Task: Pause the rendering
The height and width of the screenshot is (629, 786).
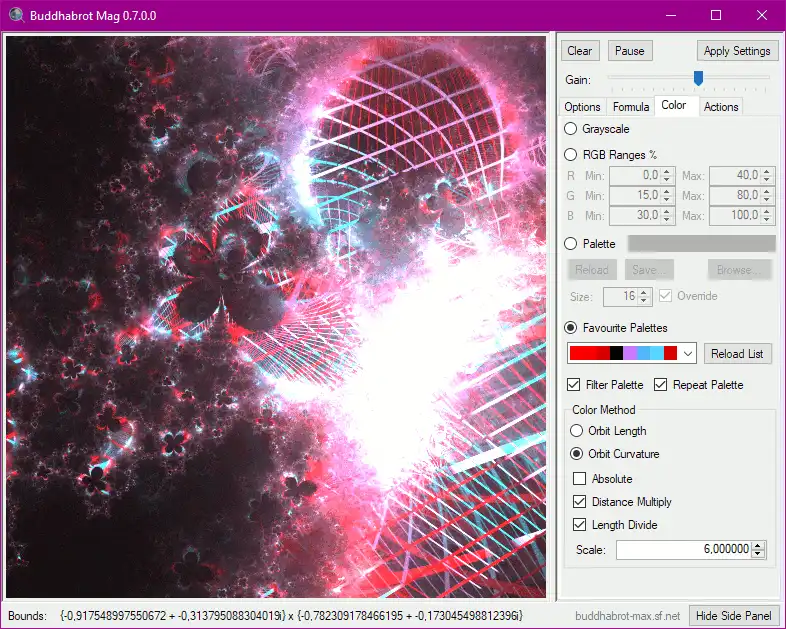Action: pyautogui.click(x=629, y=51)
